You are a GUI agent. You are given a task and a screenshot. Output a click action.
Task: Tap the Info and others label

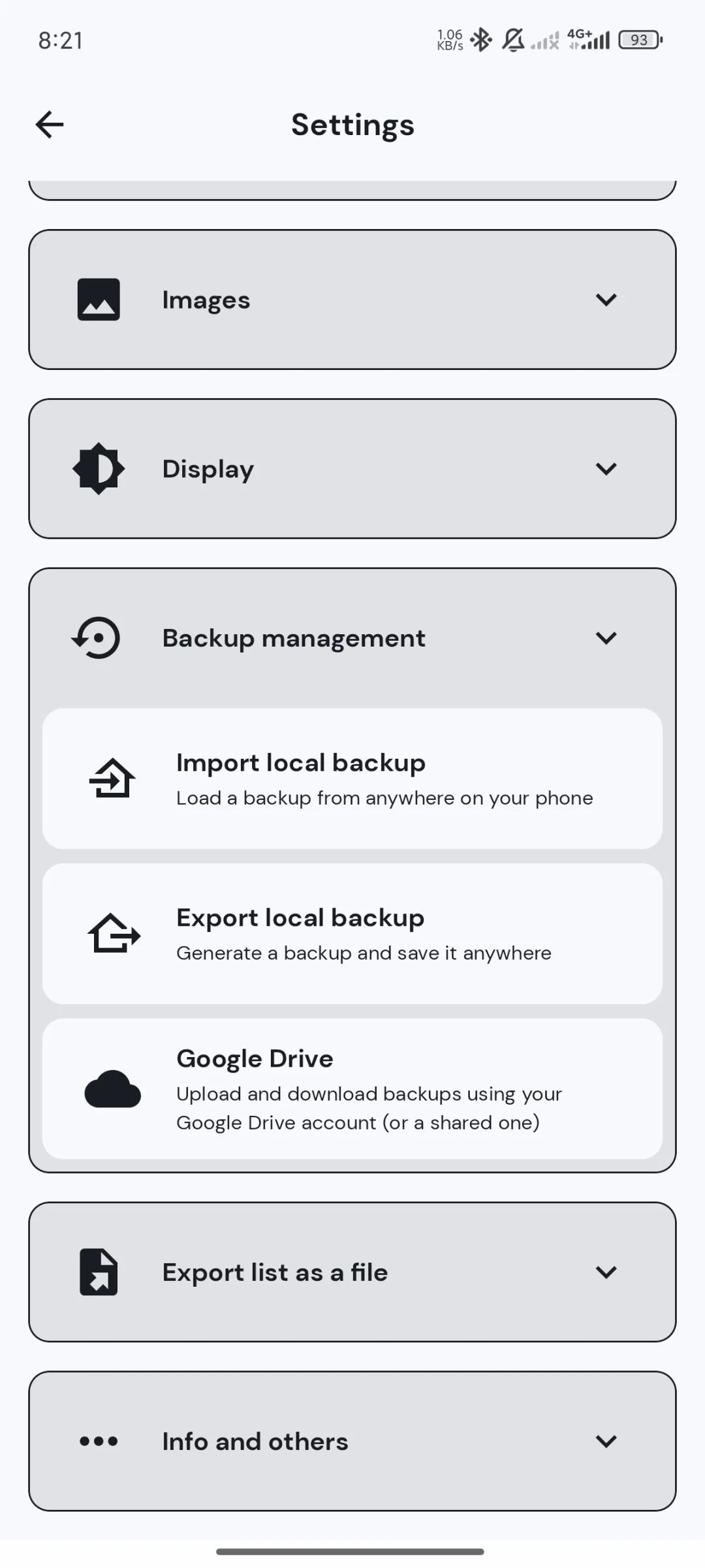[255, 1441]
